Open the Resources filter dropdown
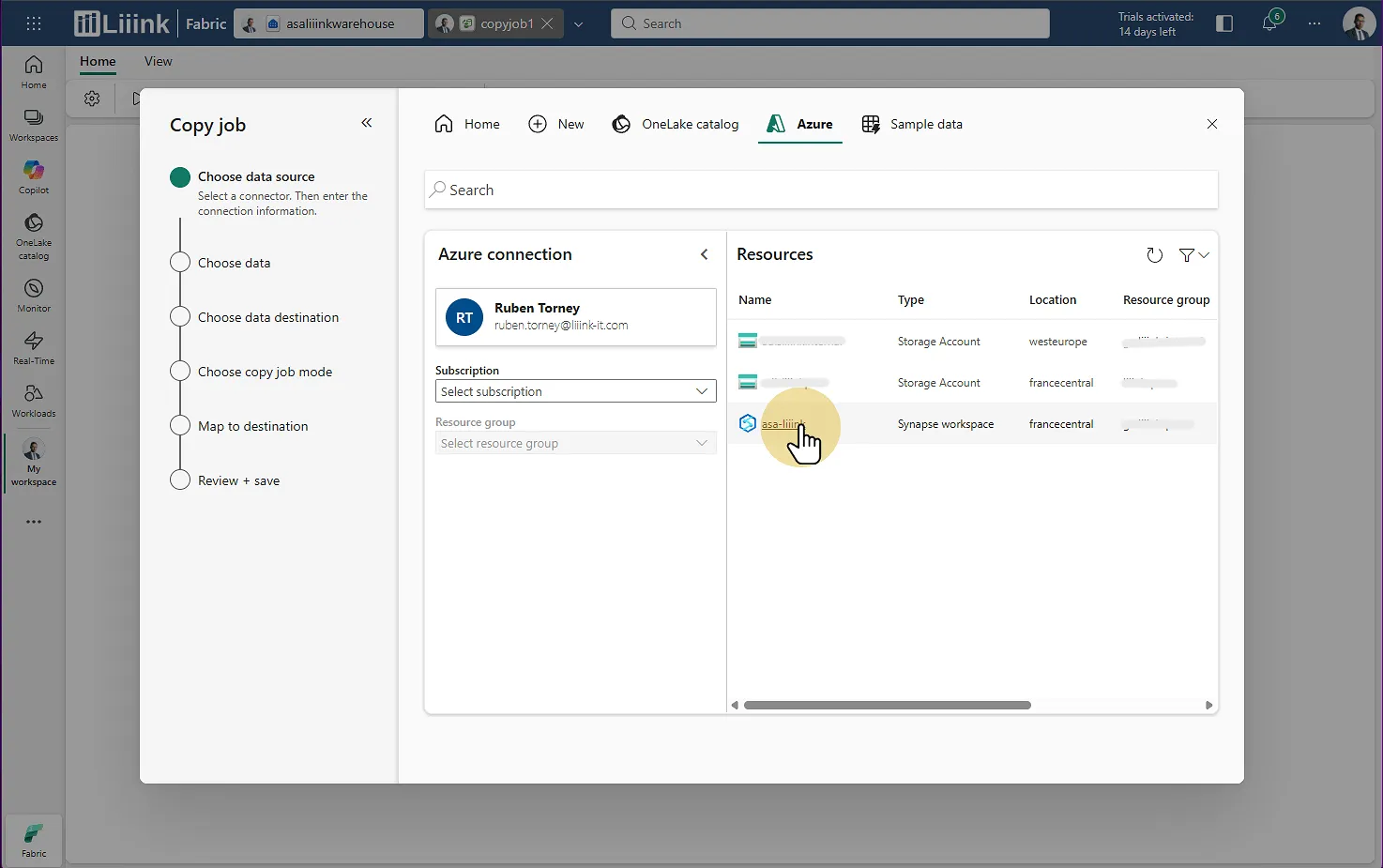Image resolution: width=1383 pixels, height=868 pixels. (1193, 255)
